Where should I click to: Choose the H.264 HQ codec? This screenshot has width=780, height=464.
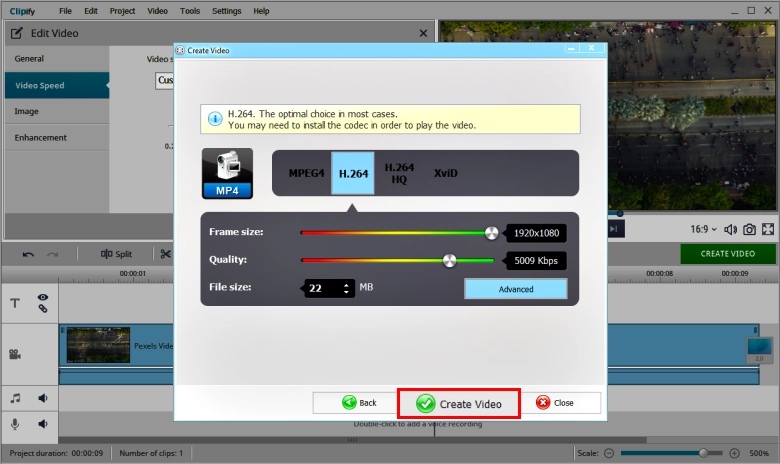click(399, 173)
